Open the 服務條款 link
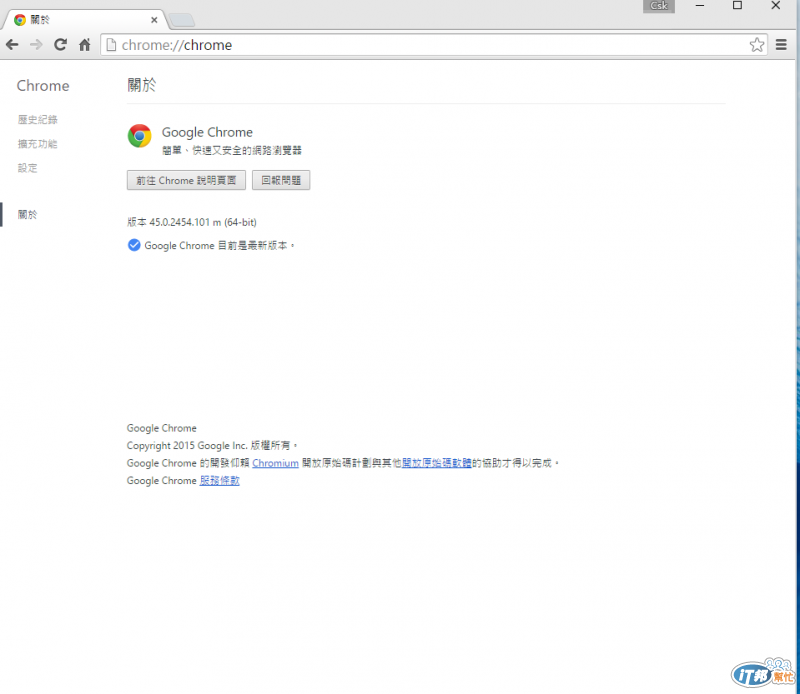 point(219,481)
